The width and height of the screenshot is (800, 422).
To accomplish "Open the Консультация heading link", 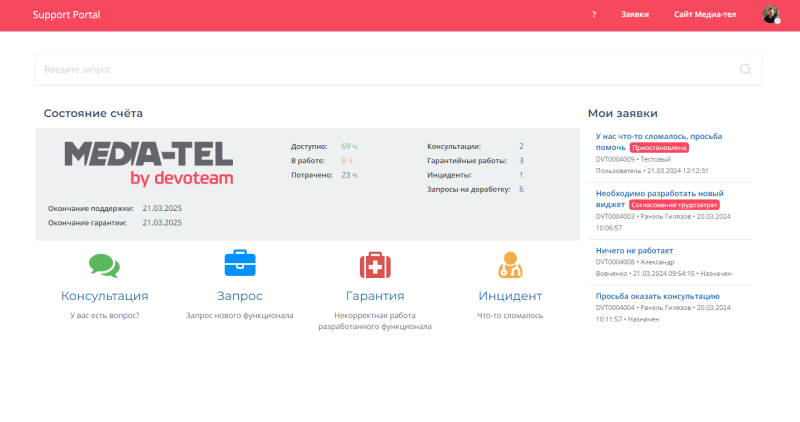I will tap(105, 296).
